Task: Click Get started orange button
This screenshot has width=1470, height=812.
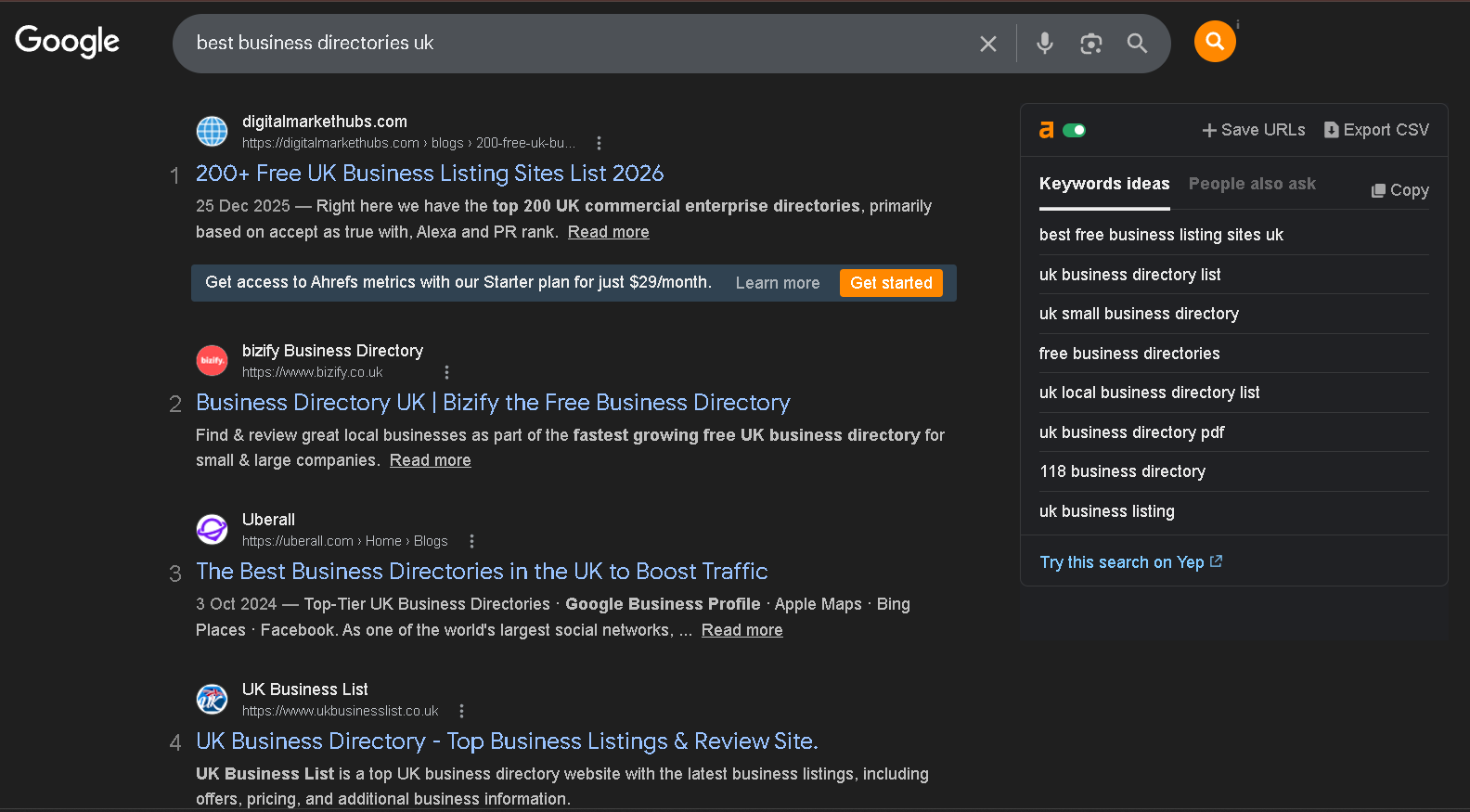Action: [891, 283]
